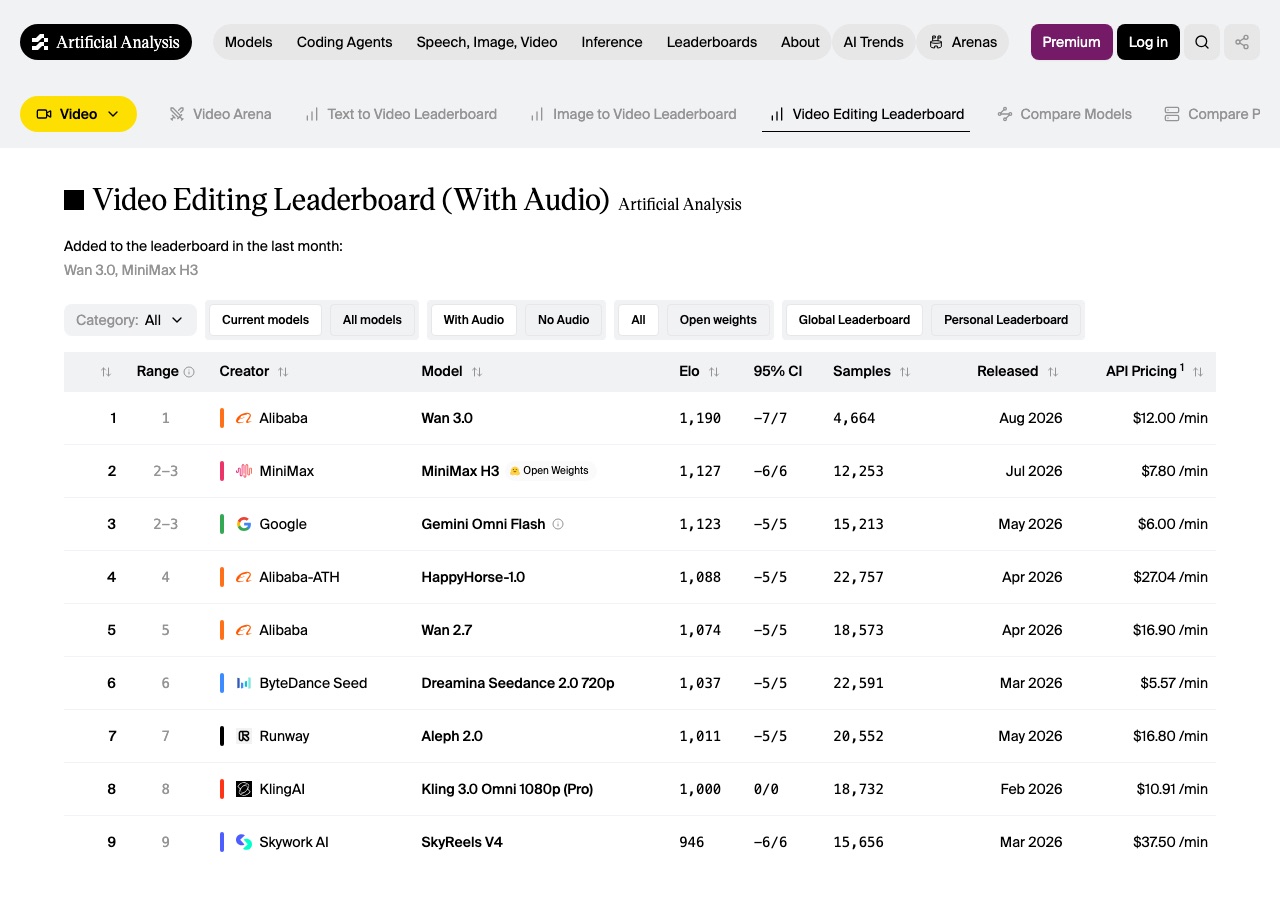Open the Leaderboards menu
The height and width of the screenshot is (900, 1280).
point(712,42)
